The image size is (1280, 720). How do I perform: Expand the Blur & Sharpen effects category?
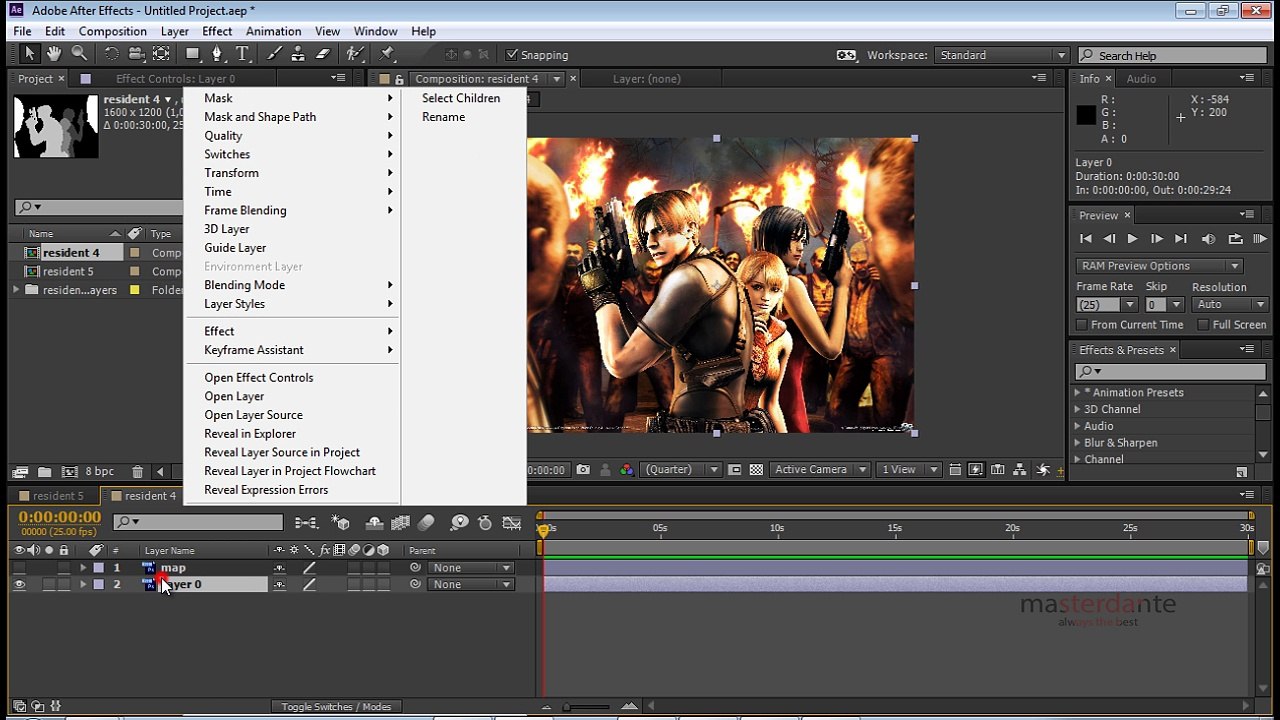(1078, 443)
